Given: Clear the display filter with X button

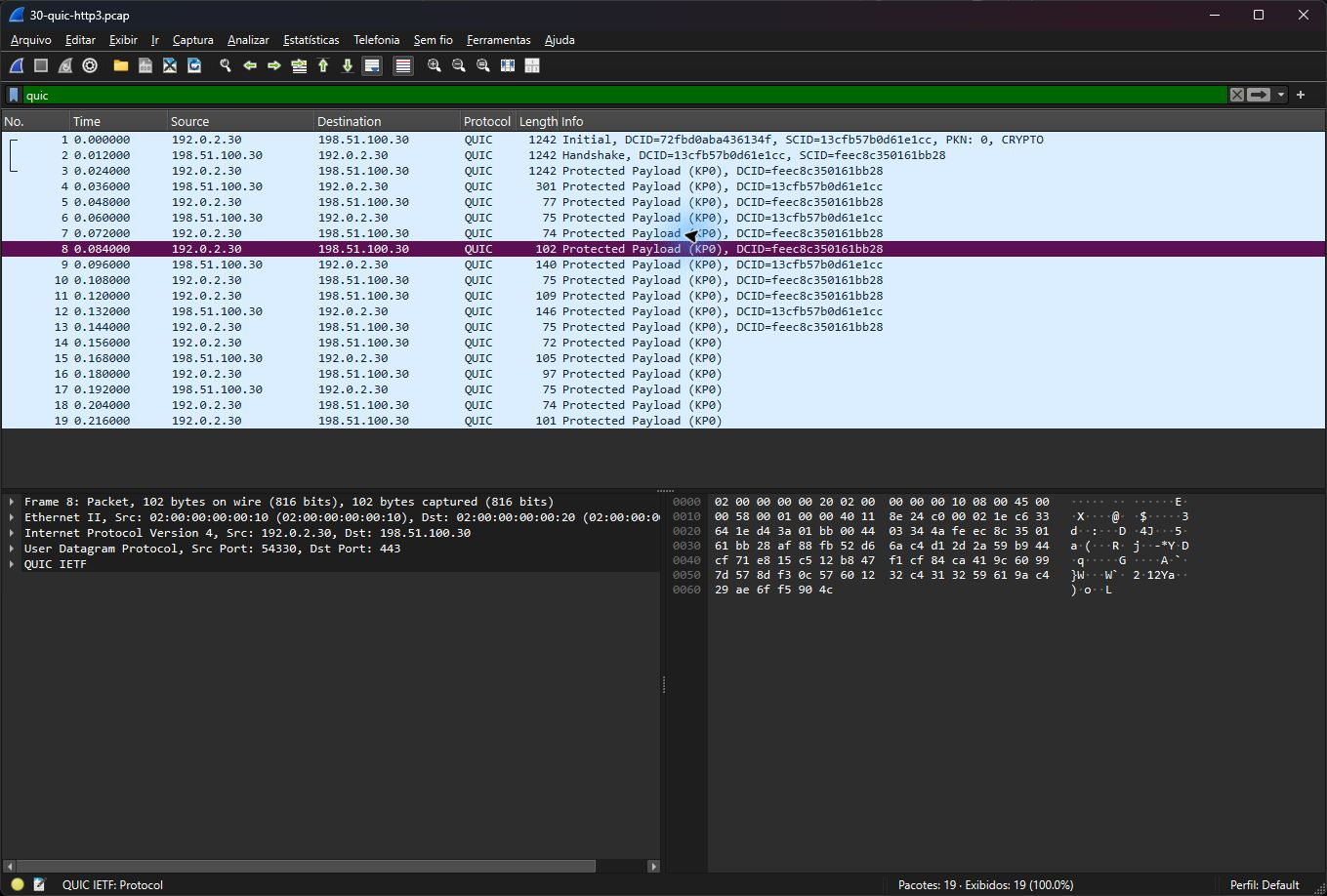Looking at the screenshot, I should click(x=1237, y=95).
